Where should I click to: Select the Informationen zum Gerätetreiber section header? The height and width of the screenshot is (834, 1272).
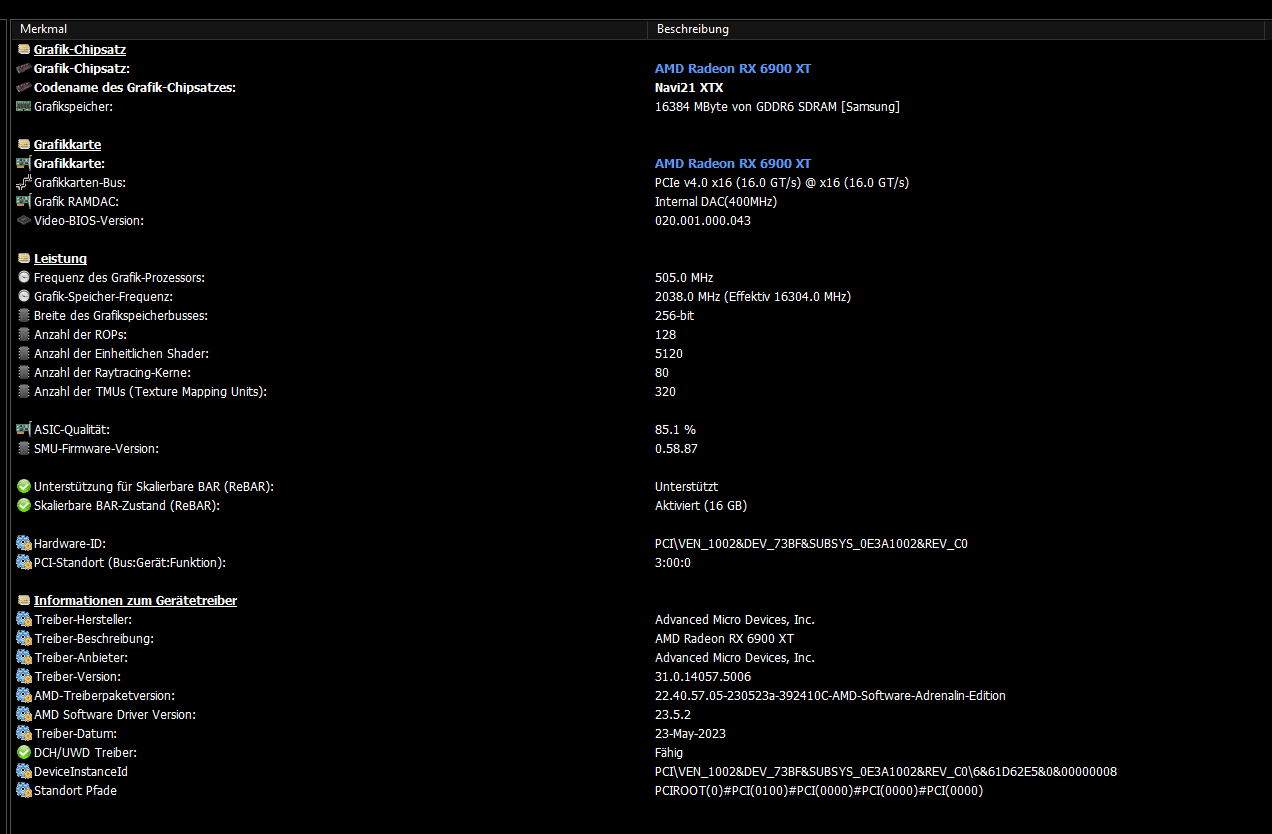point(135,600)
